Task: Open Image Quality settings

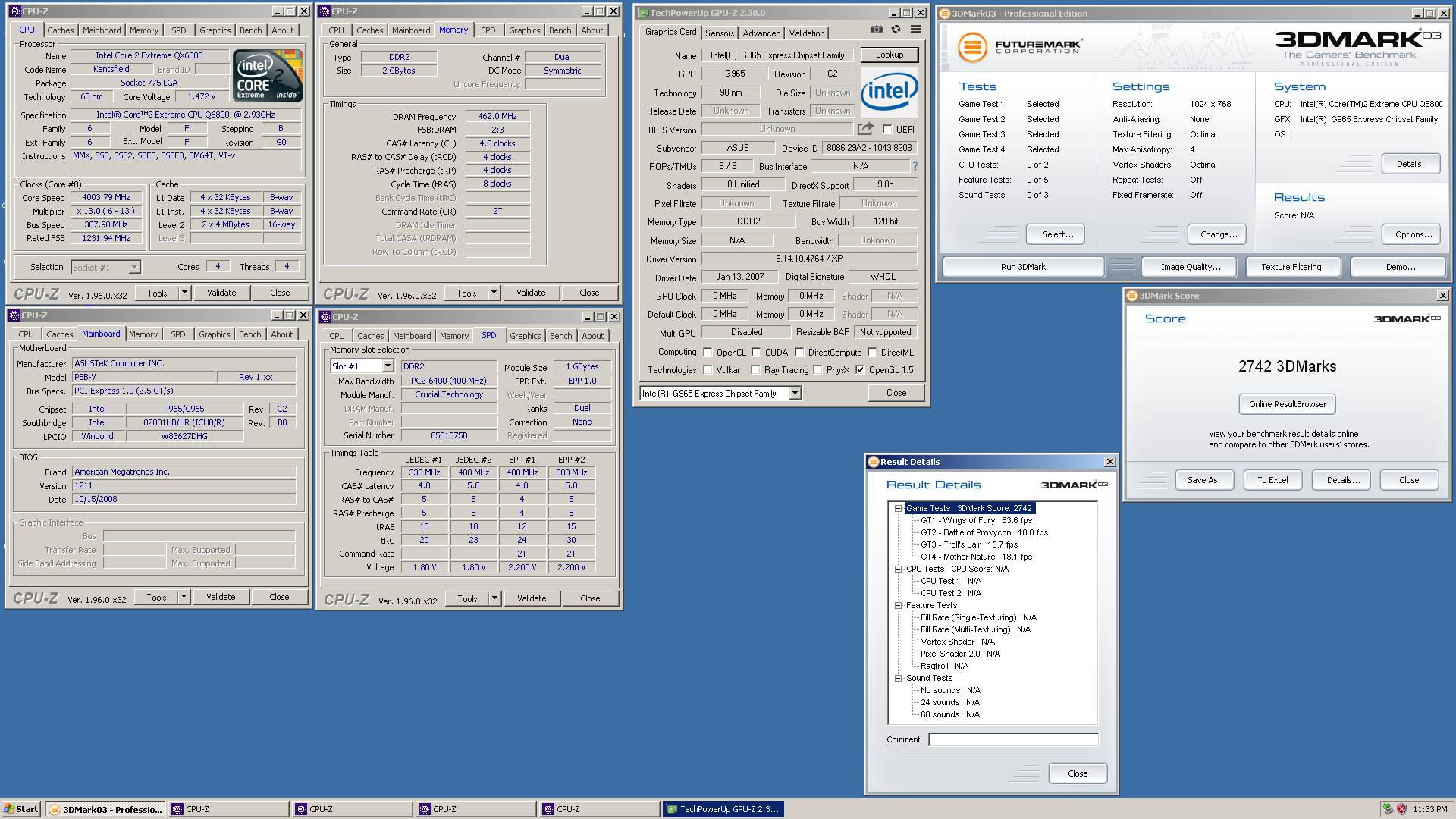Action: (1191, 267)
